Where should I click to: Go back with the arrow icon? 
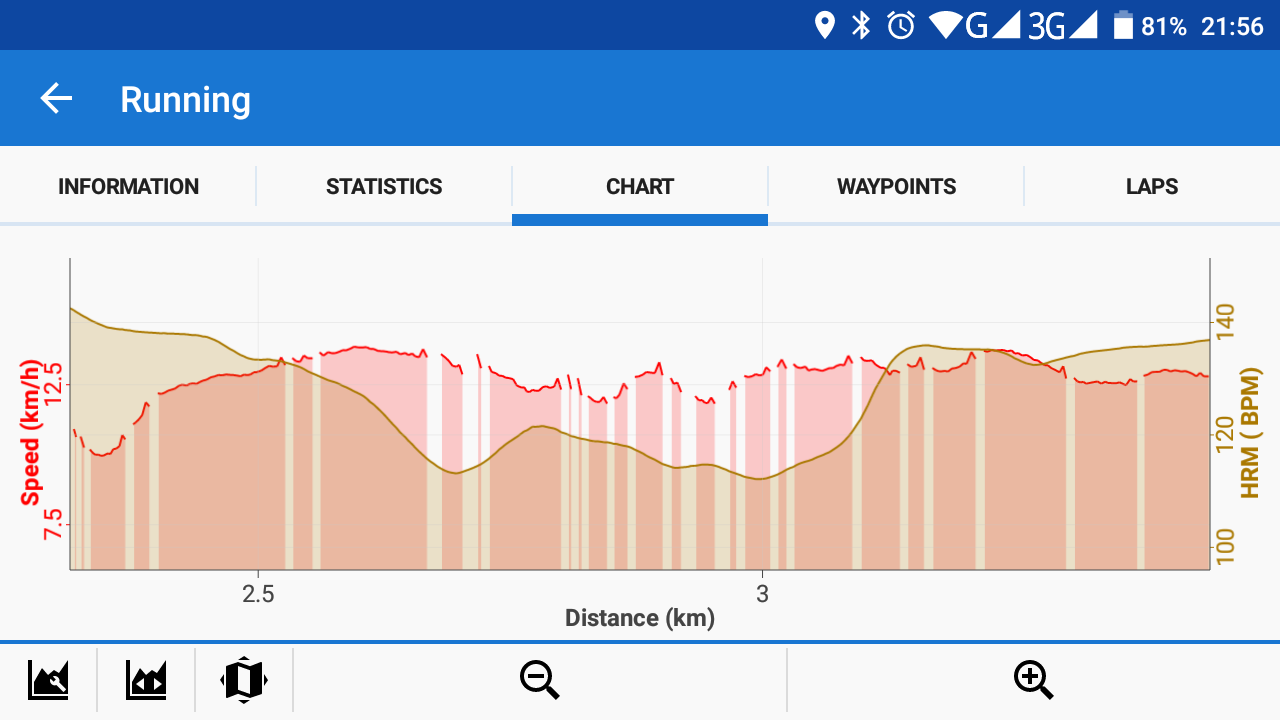tap(56, 98)
